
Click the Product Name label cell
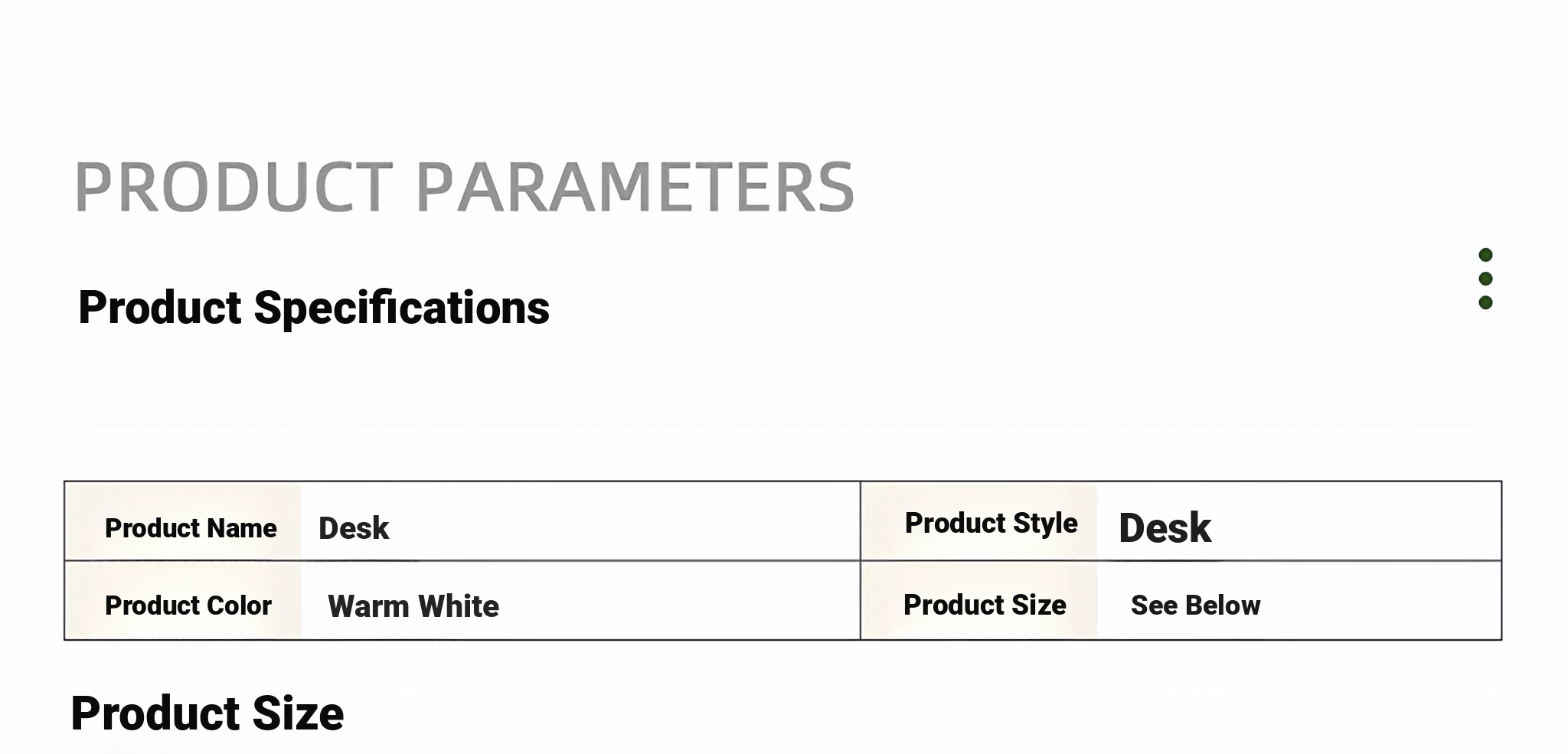pyautogui.click(x=191, y=528)
